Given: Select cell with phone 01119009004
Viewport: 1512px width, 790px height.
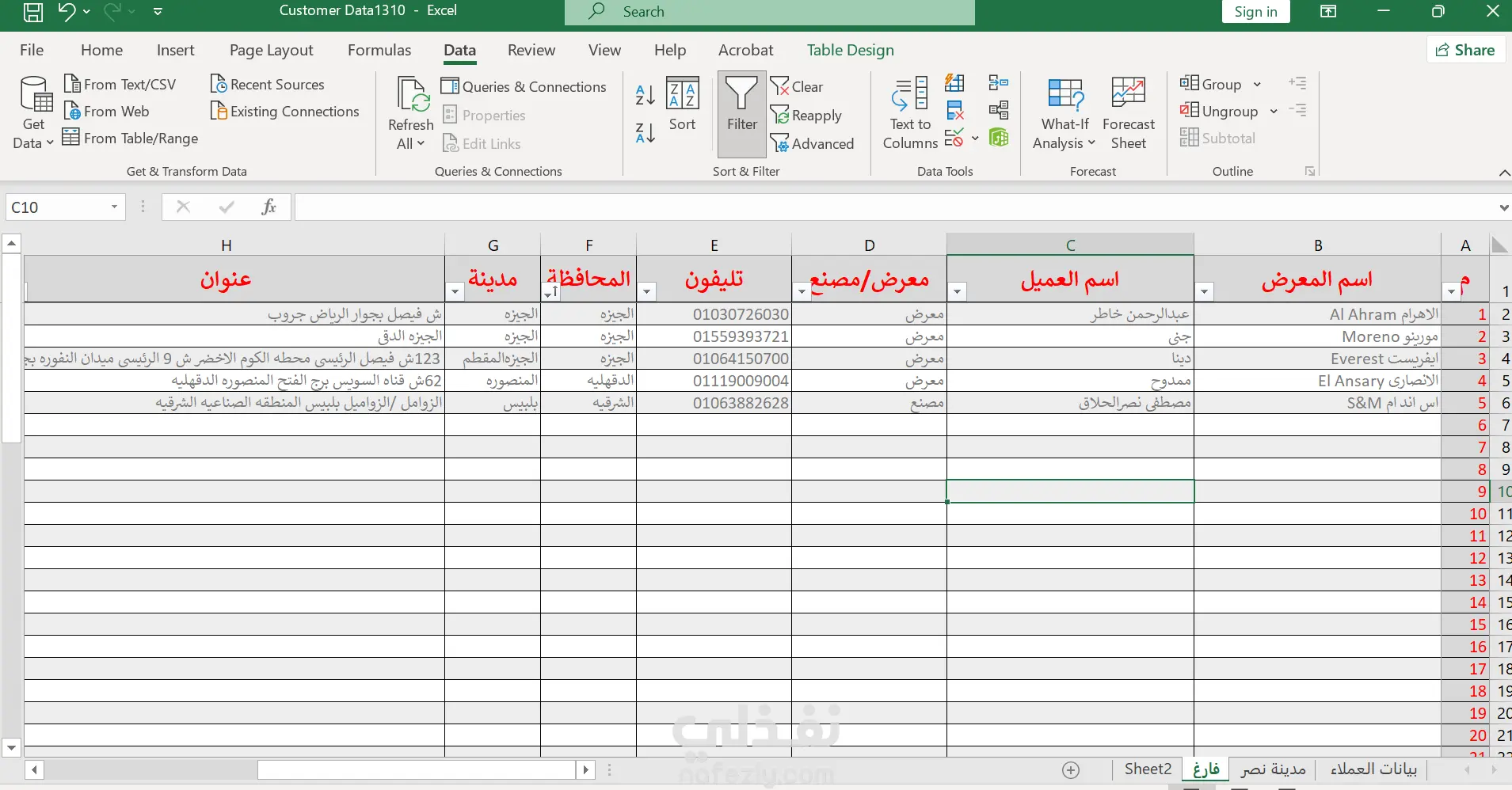Looking at the screenshot, I should [x=714, y=381].
